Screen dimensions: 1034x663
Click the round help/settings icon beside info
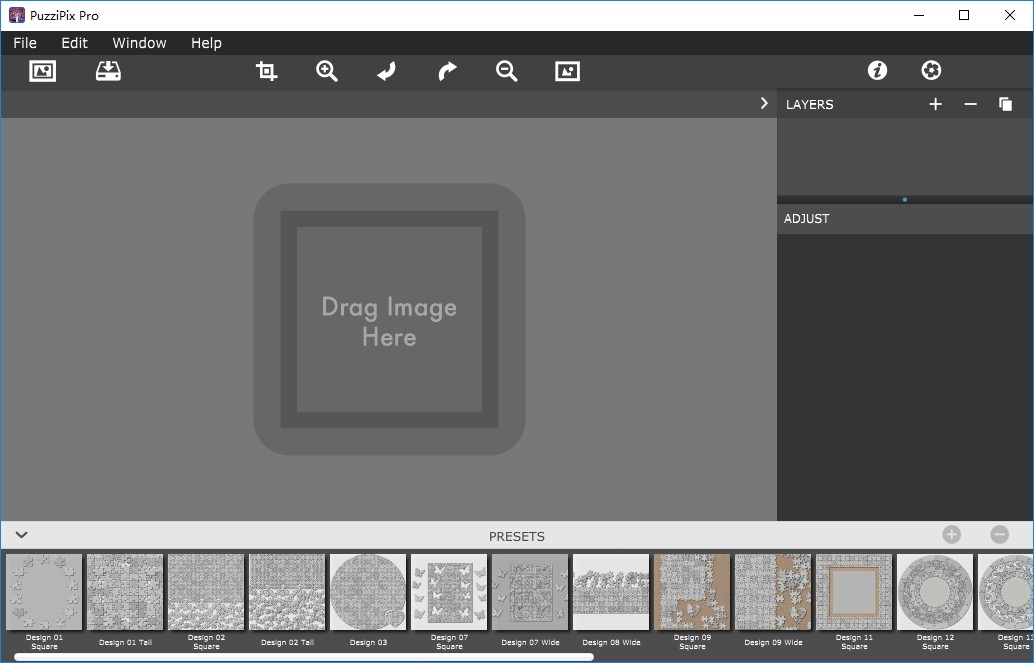[x=931, y=70]
